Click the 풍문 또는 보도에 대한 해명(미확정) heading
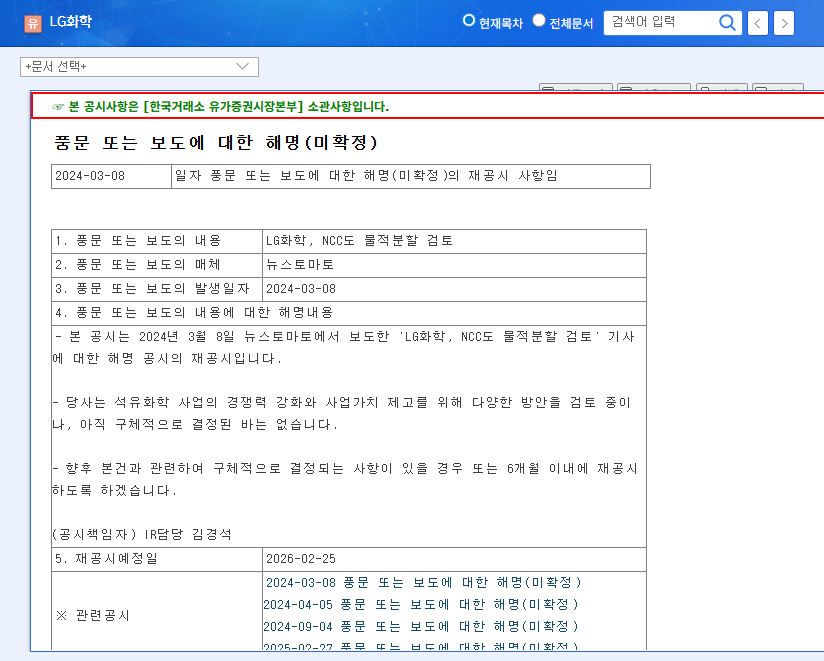The image size is (824, 661). 216,142
